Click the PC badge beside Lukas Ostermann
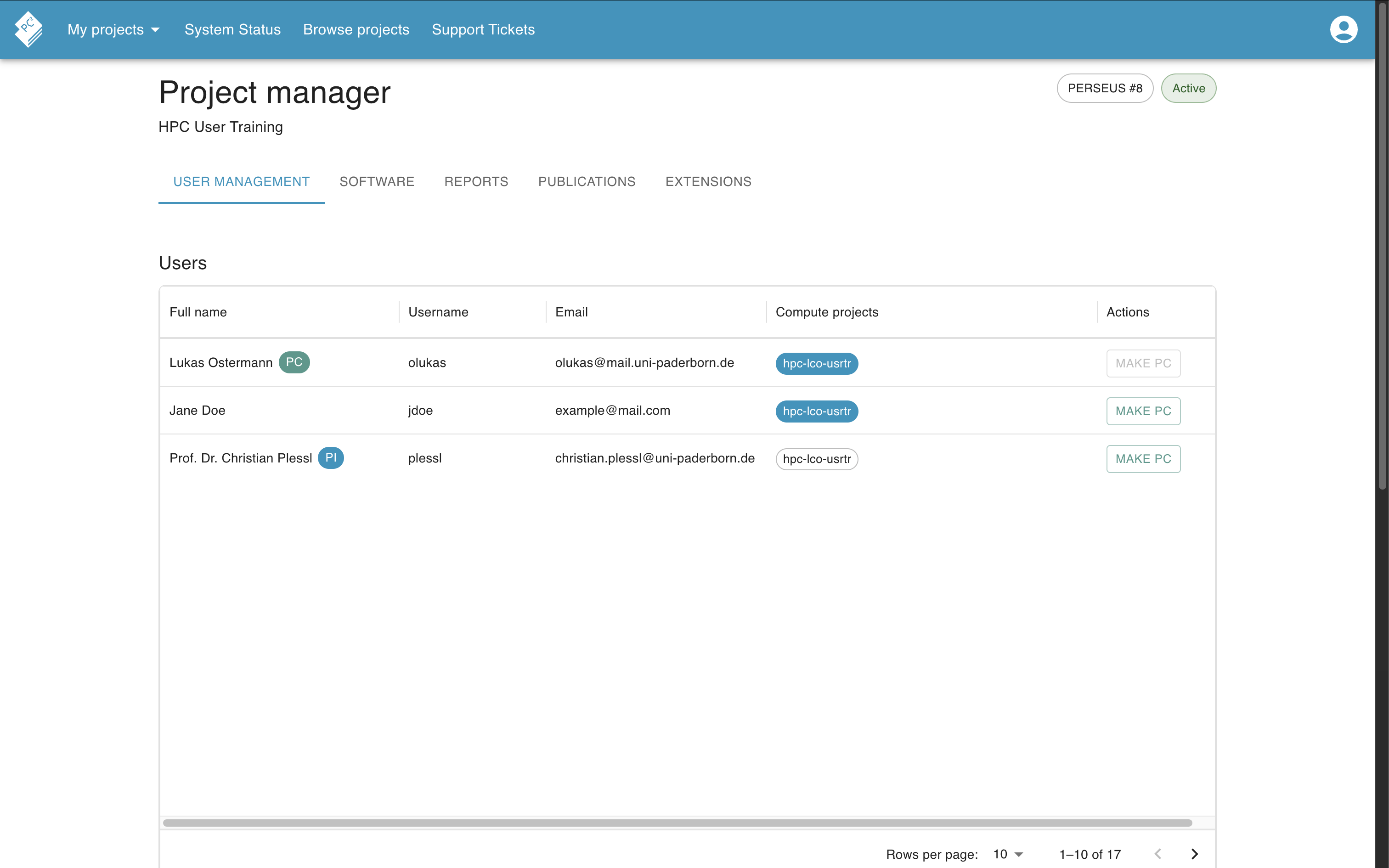1389x868 pixels. pos(294,362)
